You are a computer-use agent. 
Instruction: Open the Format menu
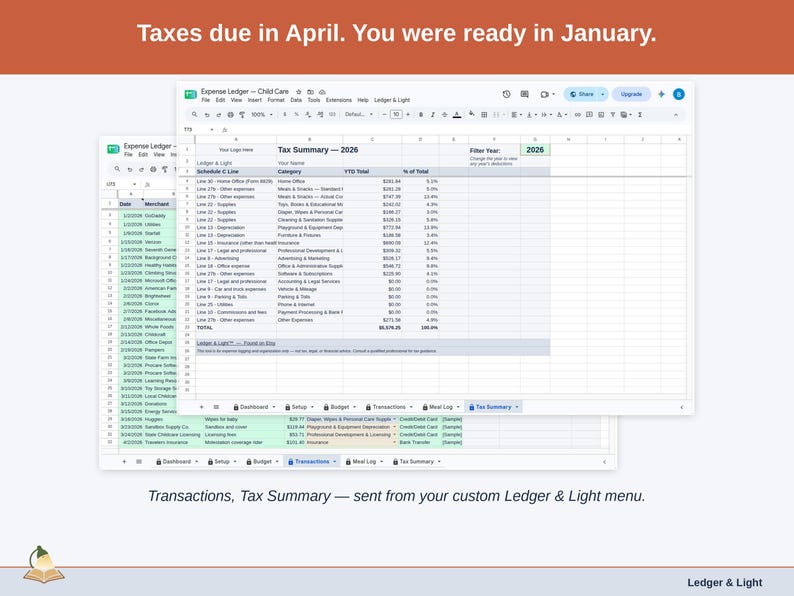[276, 100]
